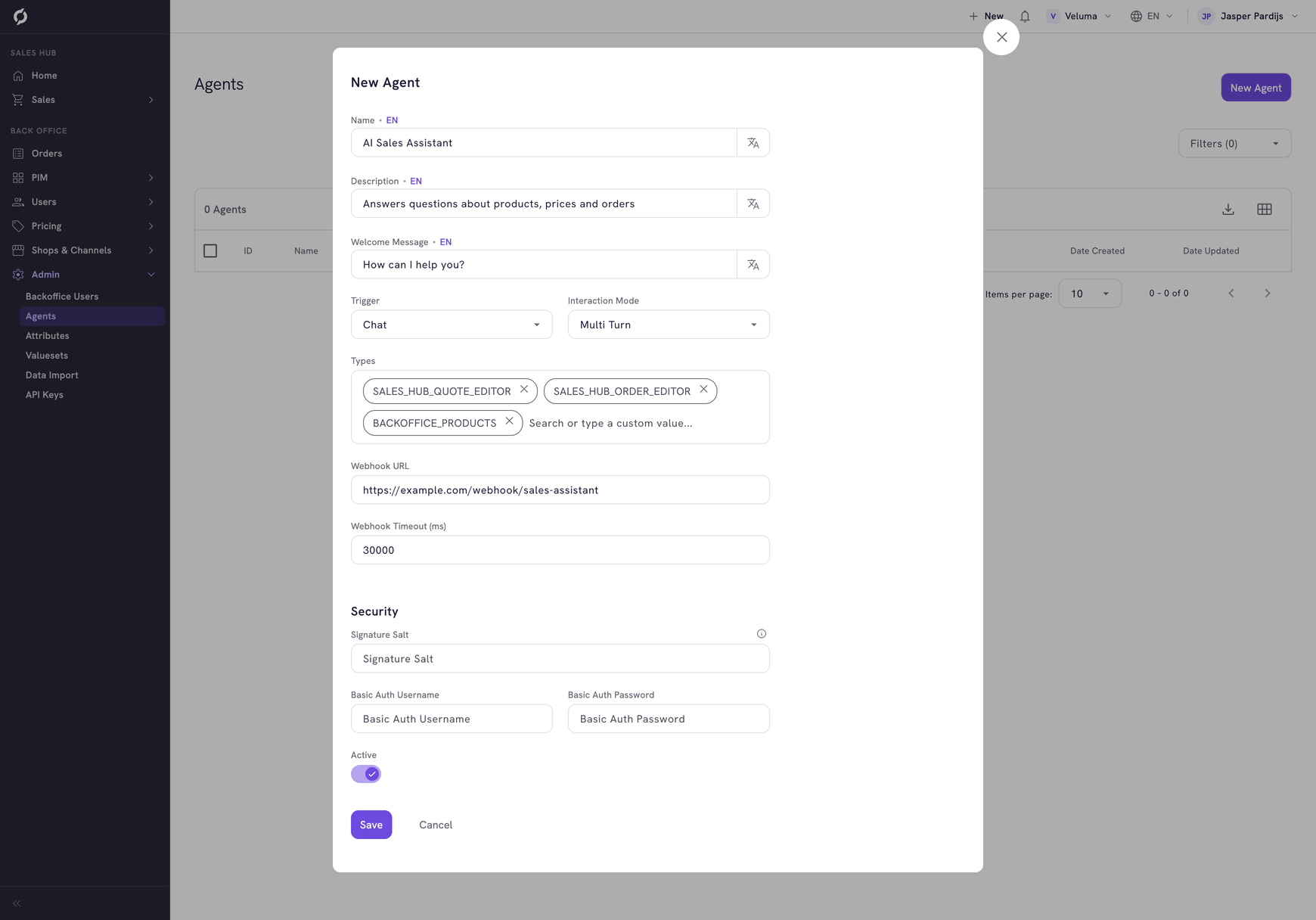Go to the next page arrow
This screenshot has width=1316, height=920.
click(x=1268, y=294)
